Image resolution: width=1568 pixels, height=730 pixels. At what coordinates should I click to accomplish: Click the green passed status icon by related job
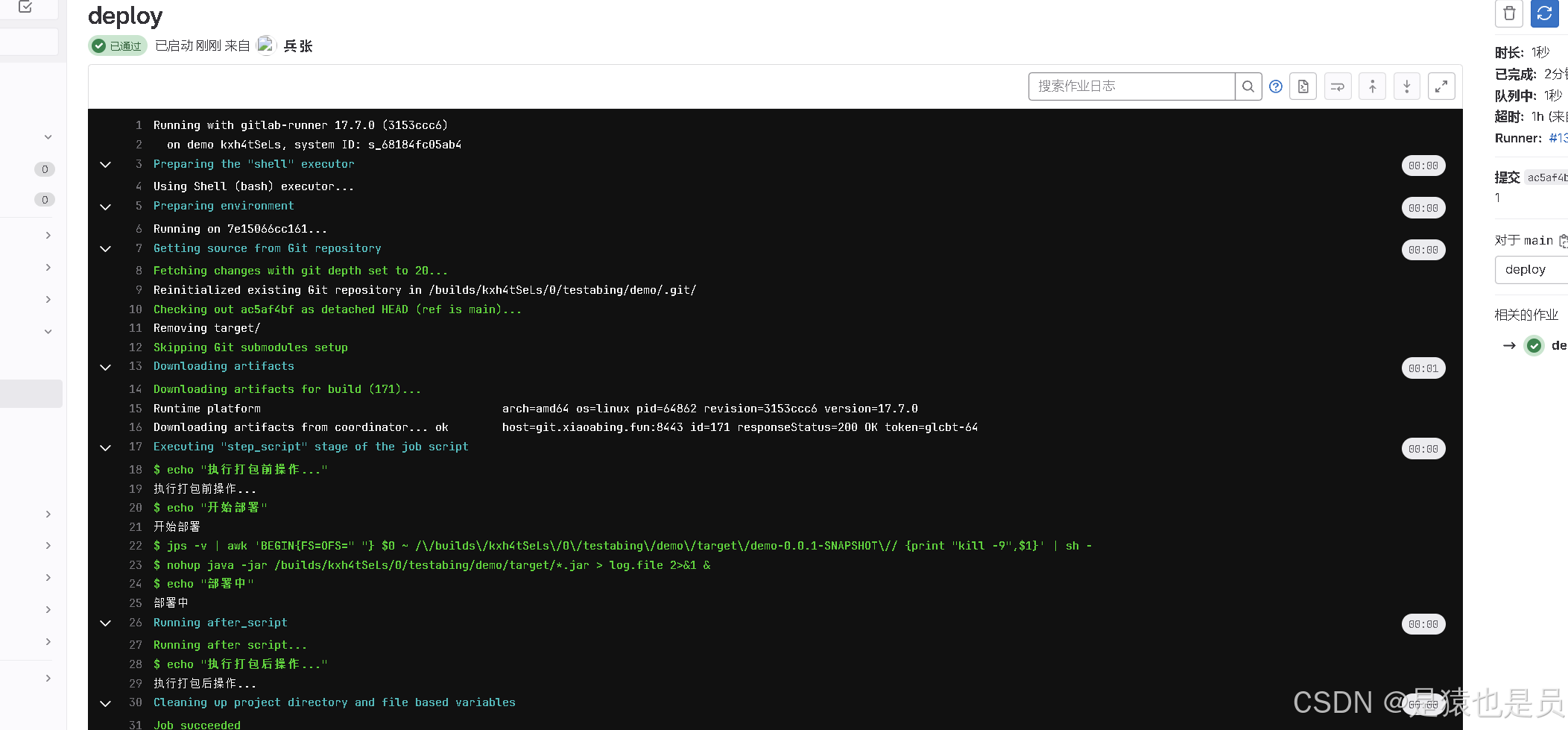tap(1534, 346)
